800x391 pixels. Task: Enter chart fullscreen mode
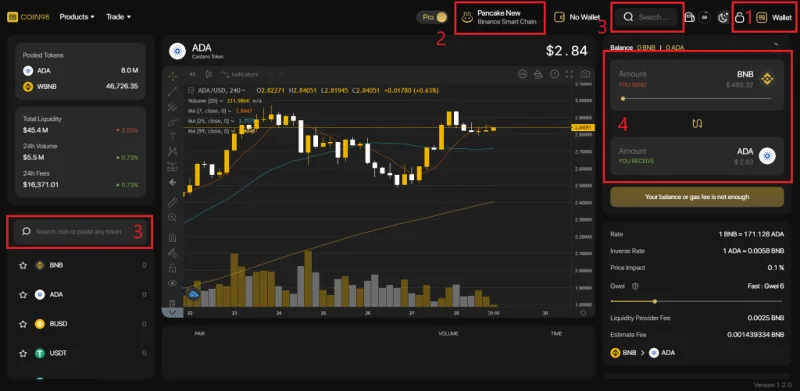coord(570,75)
